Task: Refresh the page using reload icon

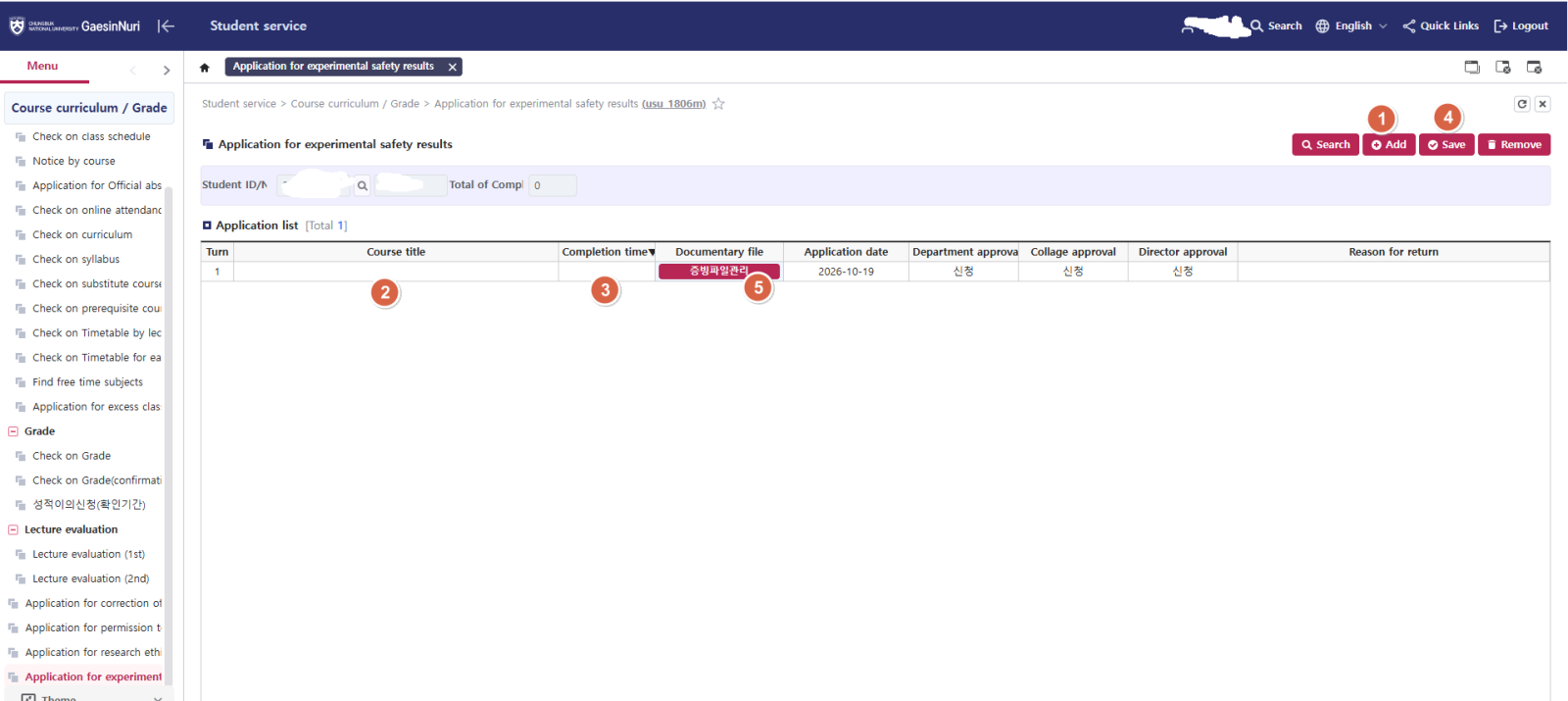Action: tap(1522, 104)
